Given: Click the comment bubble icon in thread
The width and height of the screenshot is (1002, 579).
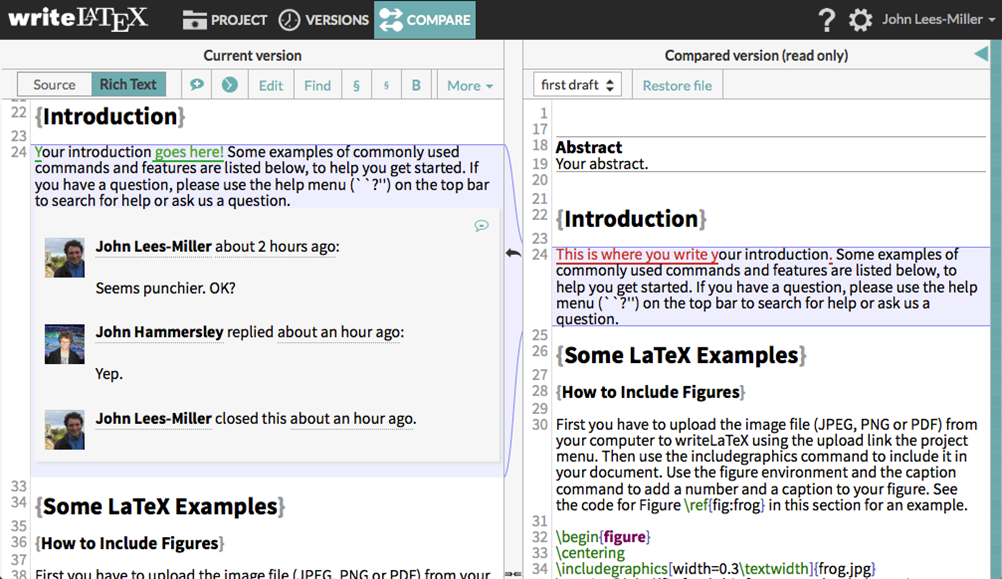Looking at the screenshot, I should (481, 226).
